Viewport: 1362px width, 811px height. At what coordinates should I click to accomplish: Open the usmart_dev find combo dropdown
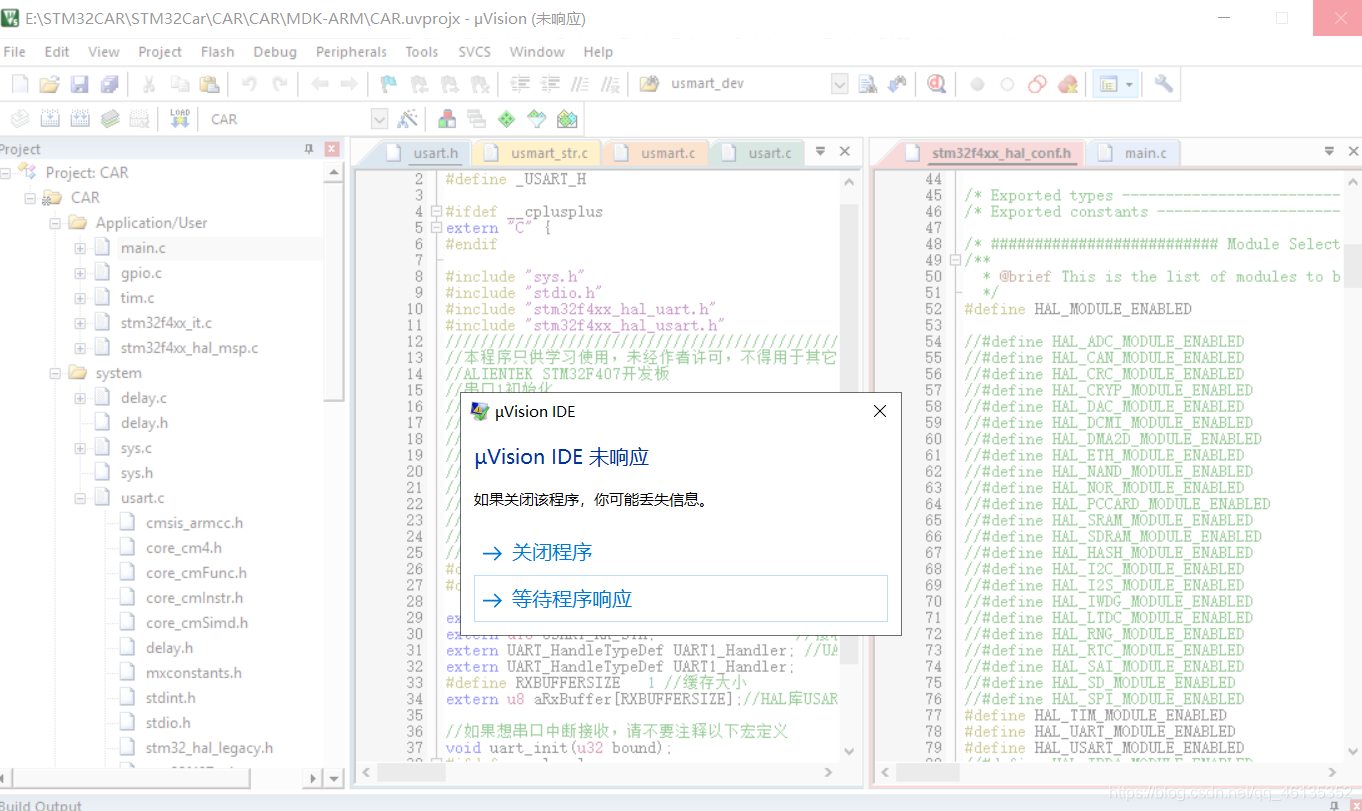click(840, 84)
